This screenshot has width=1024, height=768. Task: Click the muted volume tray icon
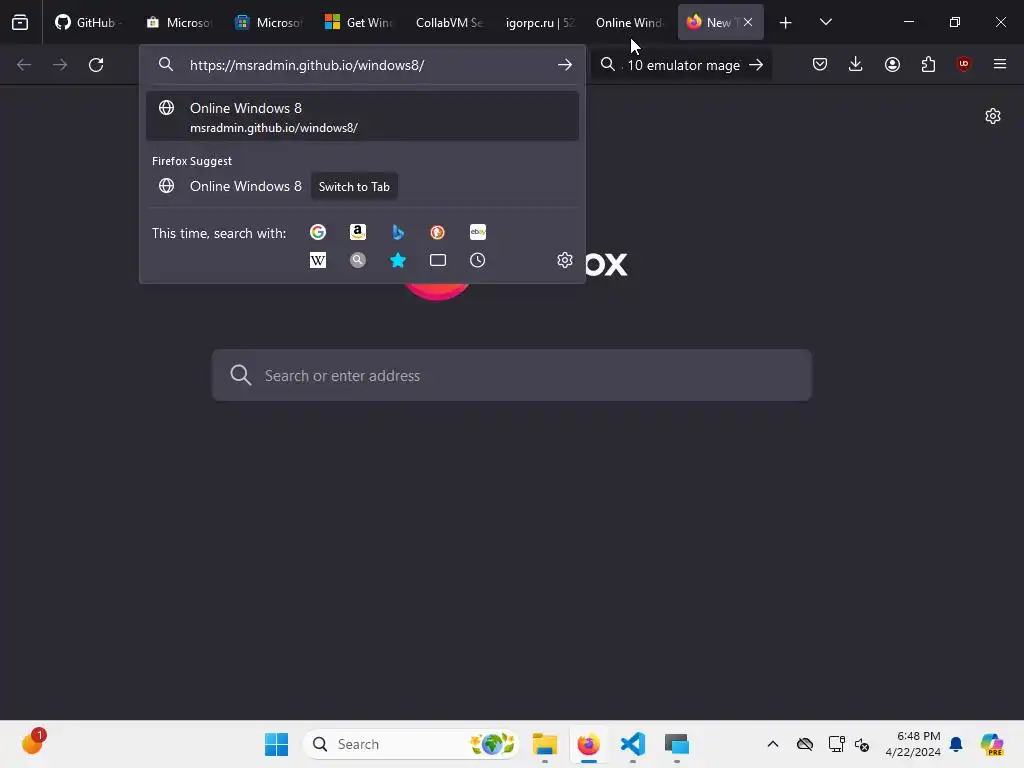[862, 744]
